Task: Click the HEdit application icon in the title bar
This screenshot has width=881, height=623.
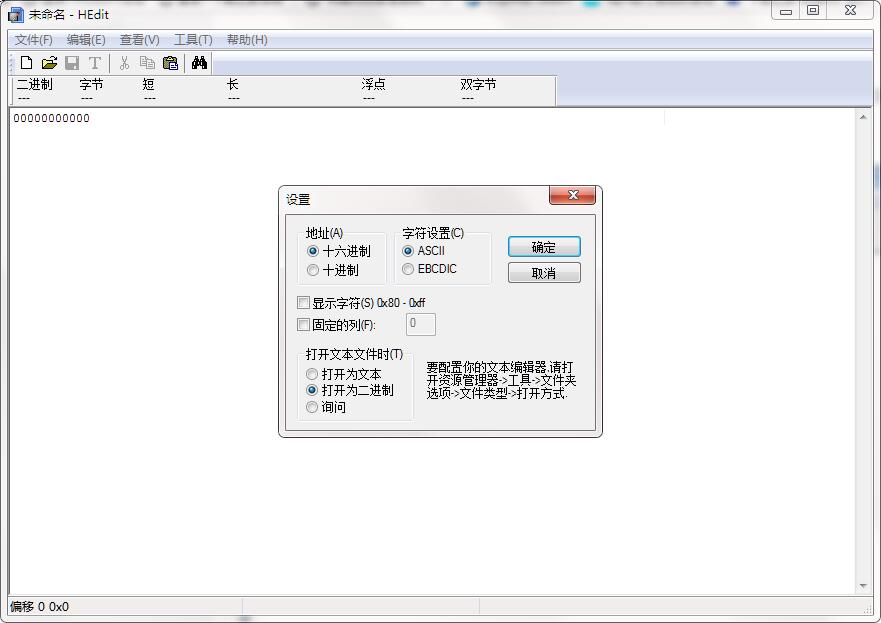Action: pyautogui.click(x=16, y=15)
